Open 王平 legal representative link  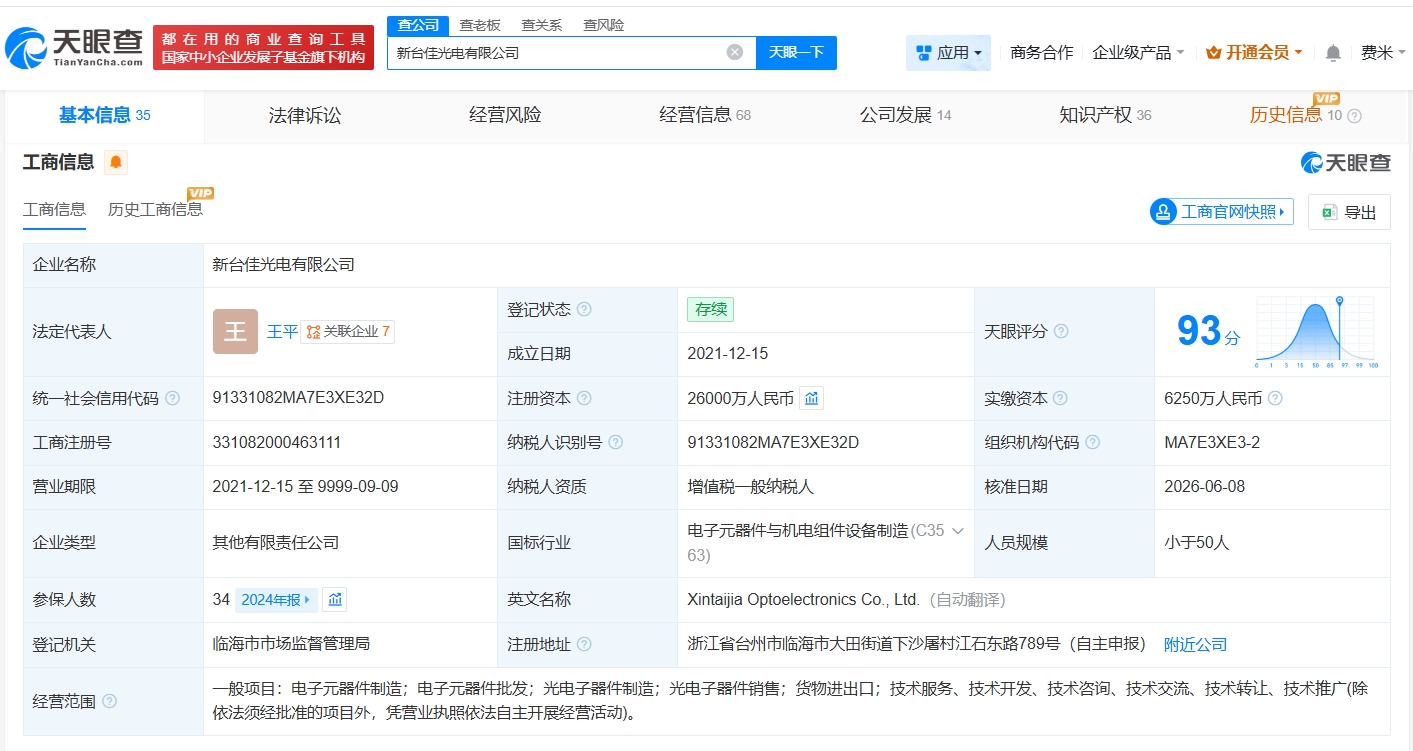tap(282, 331)
